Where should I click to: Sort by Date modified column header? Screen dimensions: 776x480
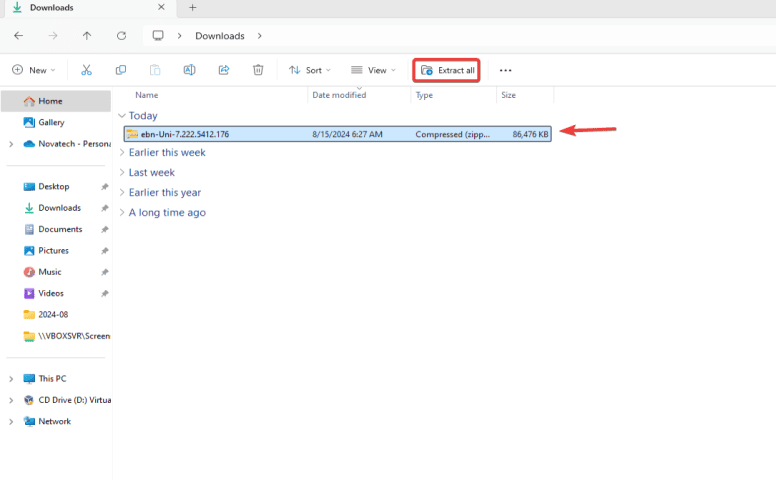coord(338,95)
